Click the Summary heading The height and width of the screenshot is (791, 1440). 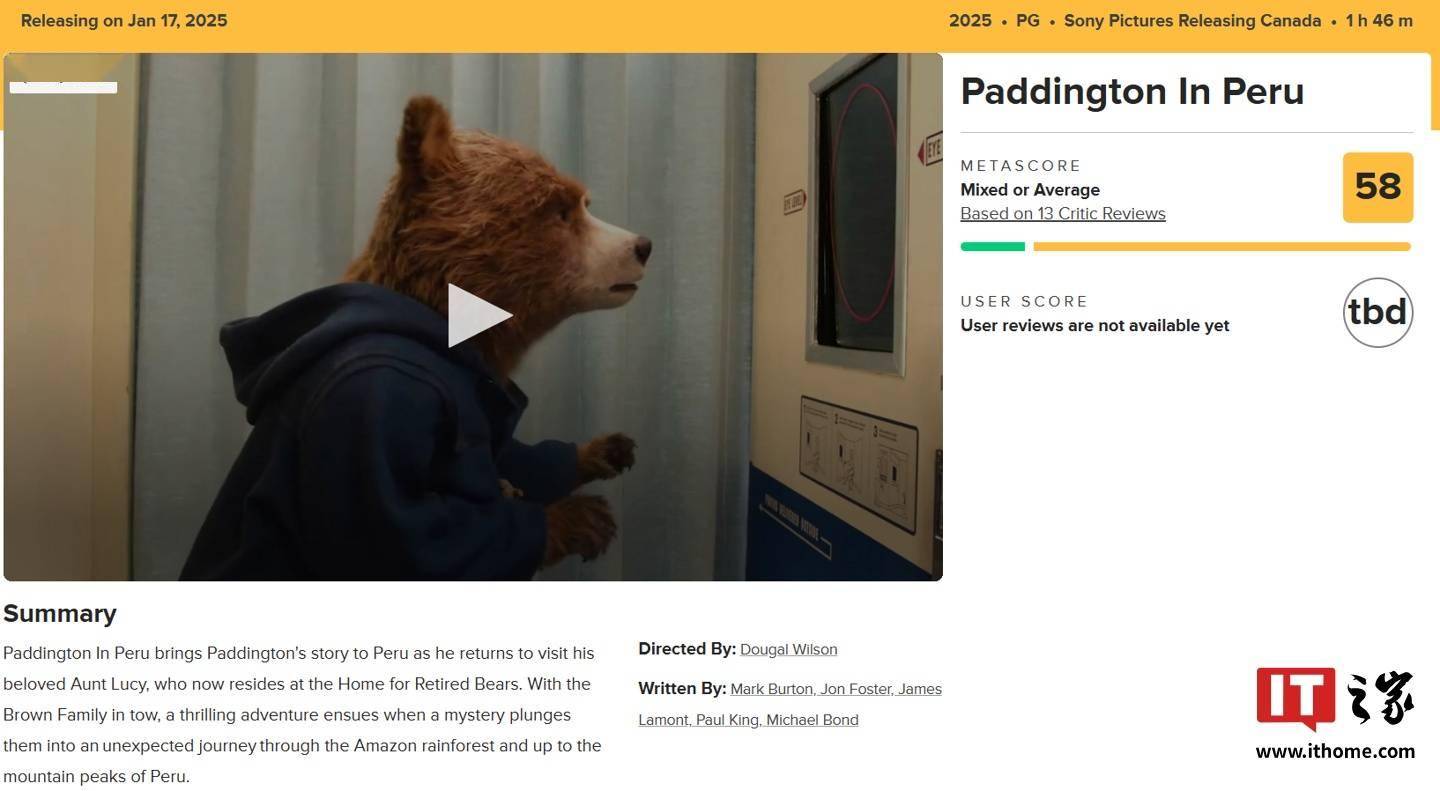click(60, 613)
